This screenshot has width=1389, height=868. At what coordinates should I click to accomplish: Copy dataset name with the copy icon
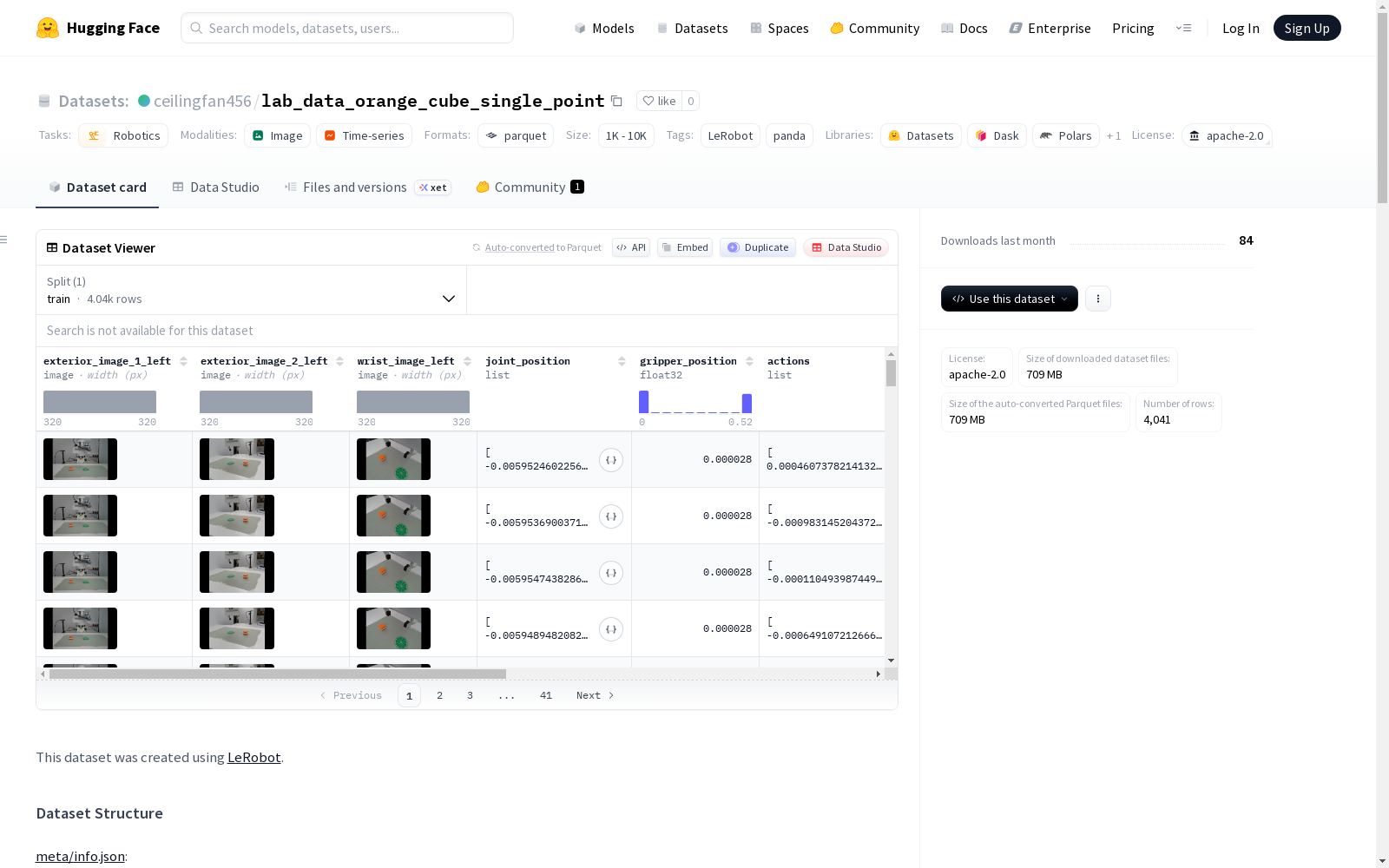point(616,101)
